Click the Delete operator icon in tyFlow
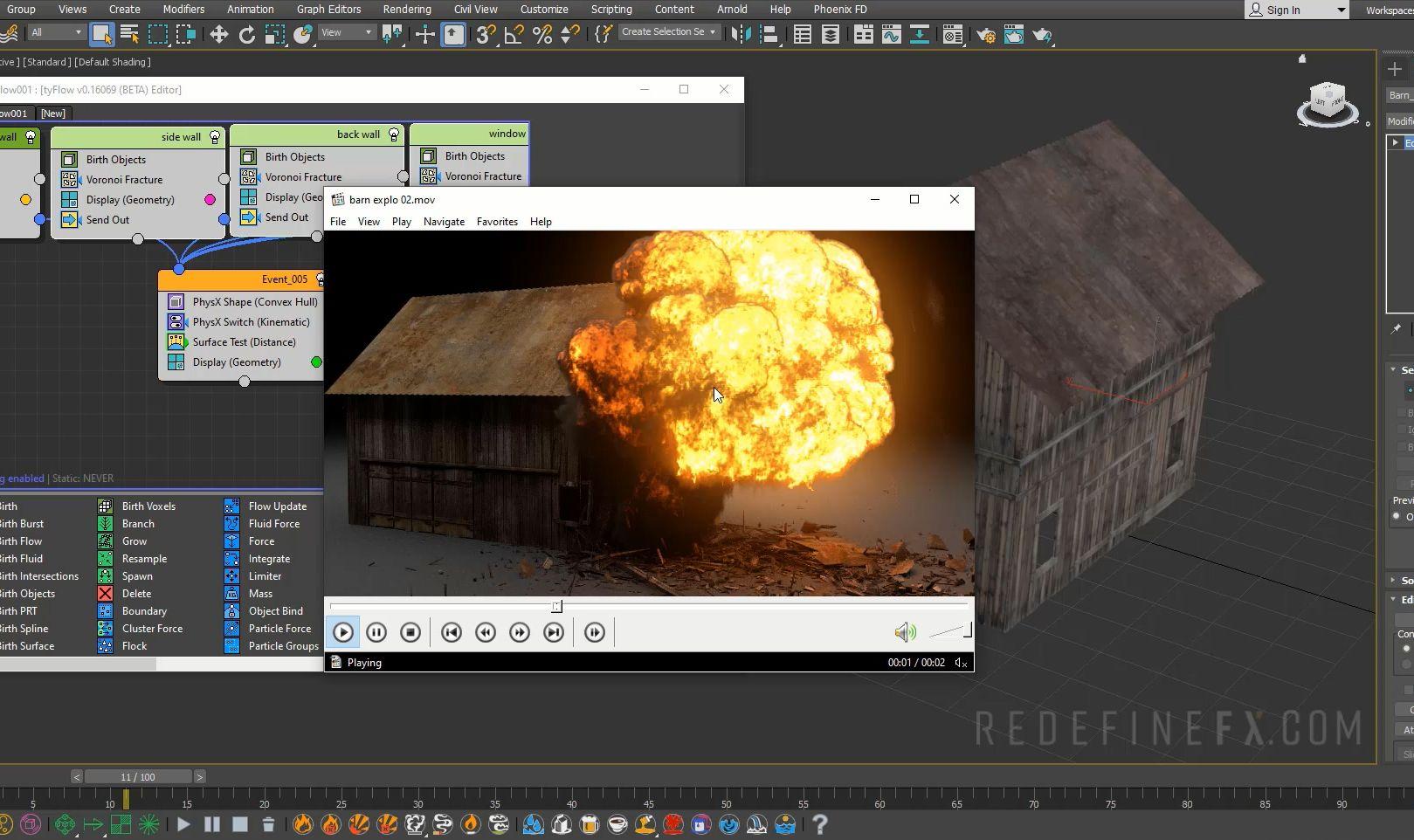The image size is (1414, 840). click(x=105, y=593)
